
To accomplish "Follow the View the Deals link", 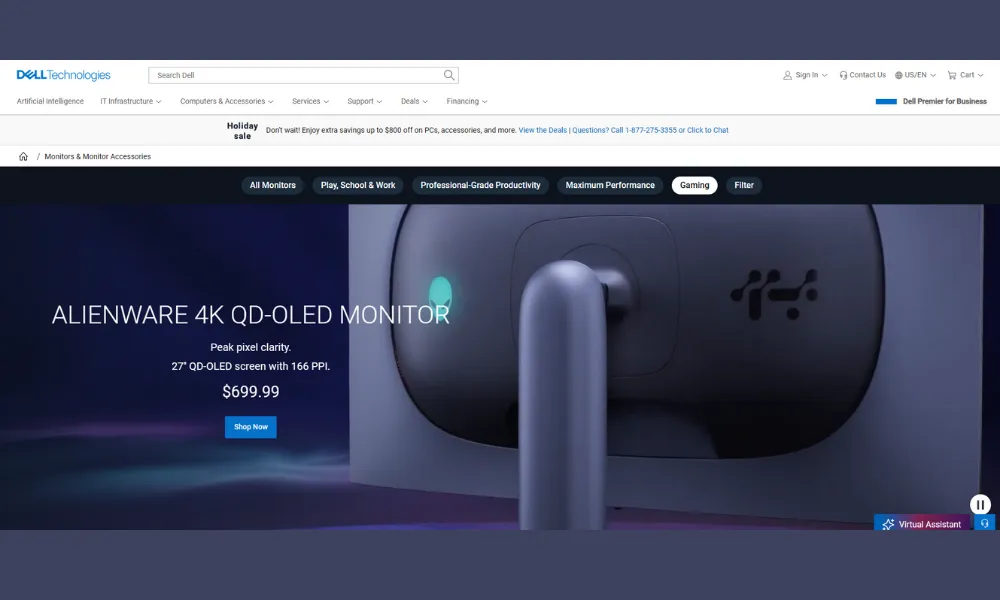I will [x=542, y=130].
